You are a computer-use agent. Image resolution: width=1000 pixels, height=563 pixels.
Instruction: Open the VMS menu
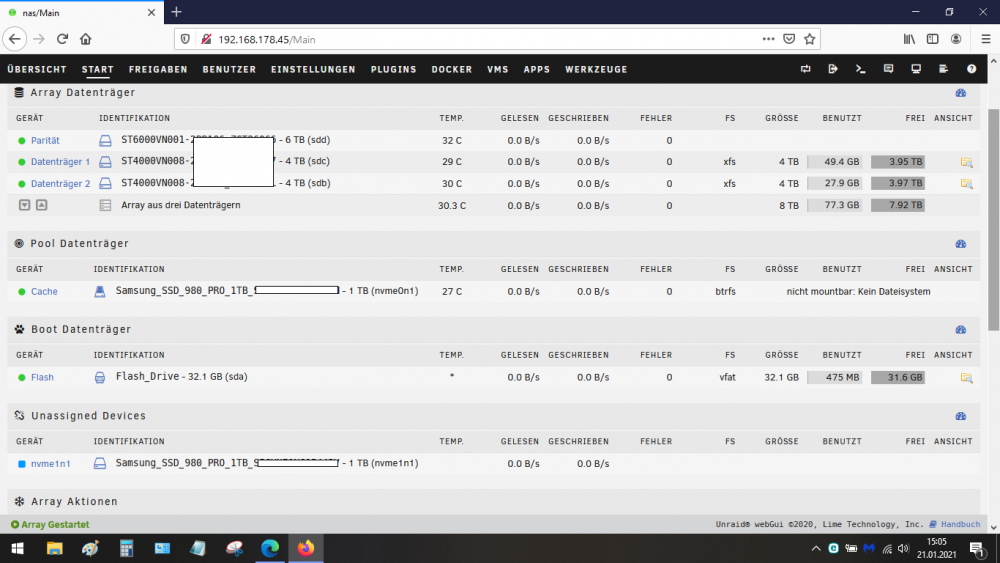498,69
